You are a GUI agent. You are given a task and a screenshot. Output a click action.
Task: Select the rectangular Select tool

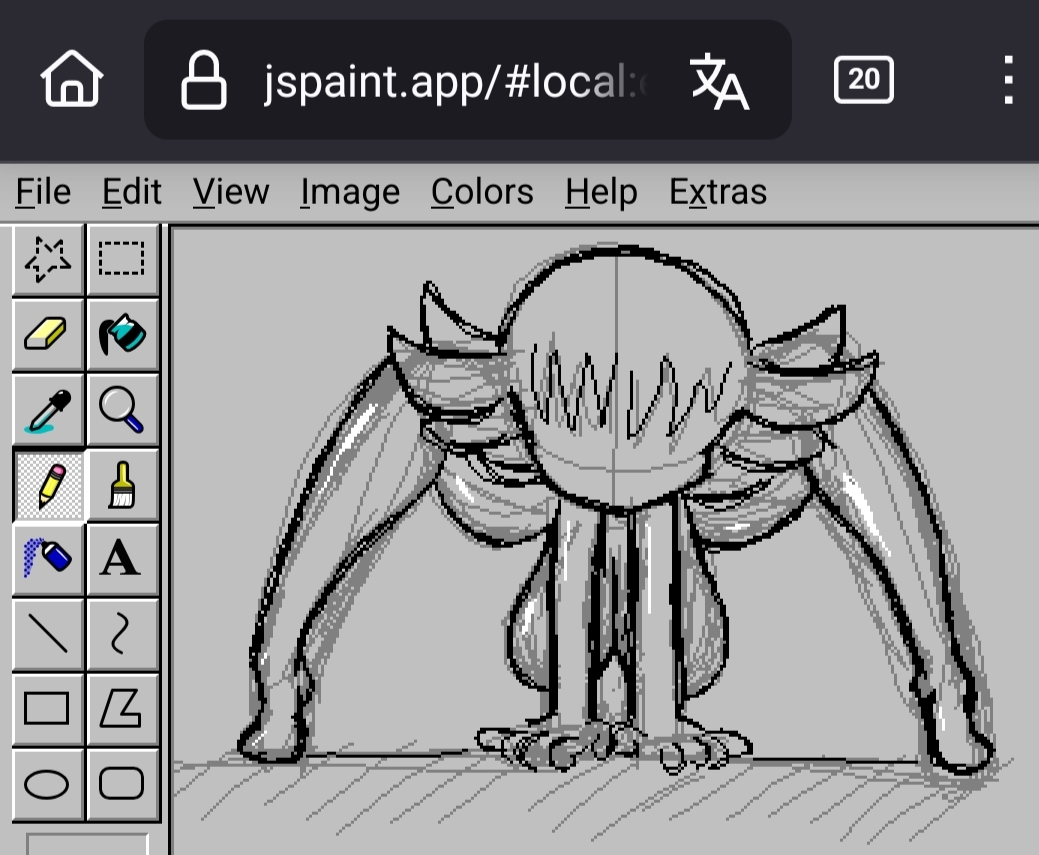pos(123,259)
